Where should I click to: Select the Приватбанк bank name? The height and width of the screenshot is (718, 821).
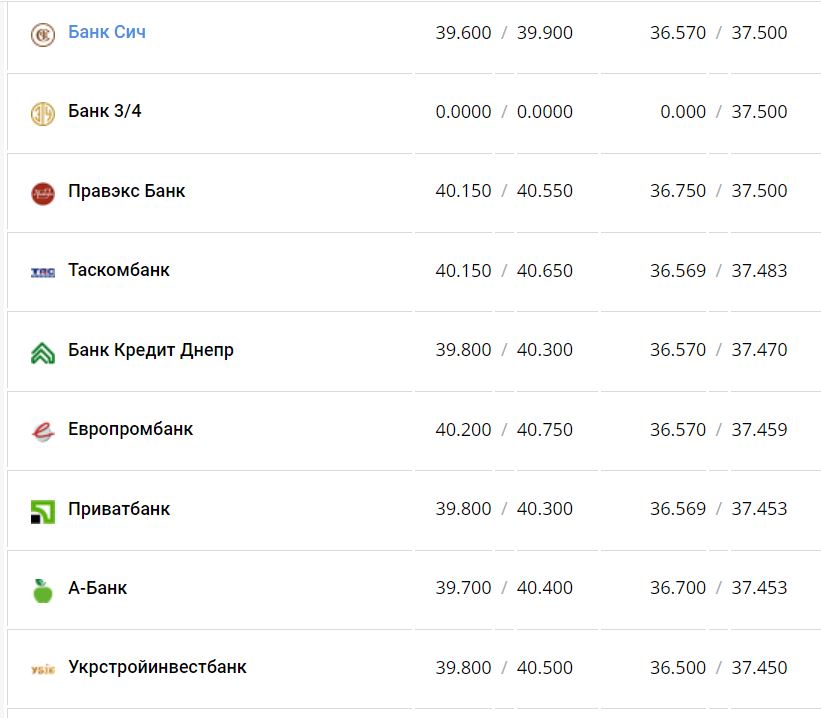point(119,508)
